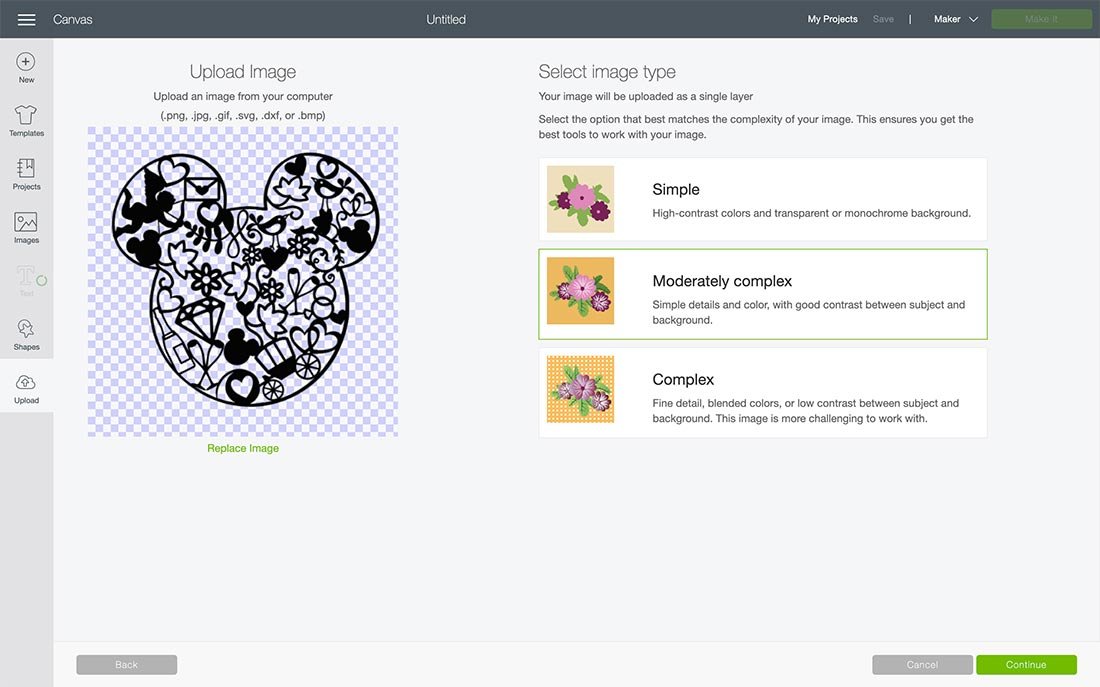Image resolution: width=1100 pixels, height=687 pixels.
Task: Expand the Maker machine dropdown
Action: click(x=955, y=19)
